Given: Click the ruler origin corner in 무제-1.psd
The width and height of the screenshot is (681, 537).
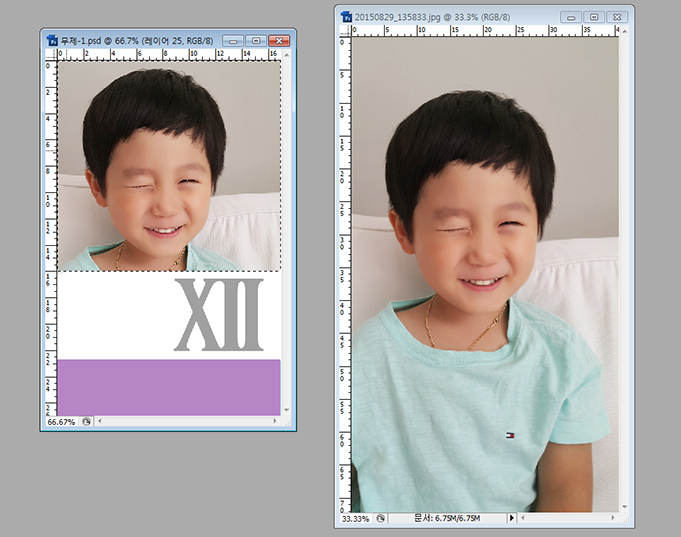Looking at the screenshot, I should (51, 54).
